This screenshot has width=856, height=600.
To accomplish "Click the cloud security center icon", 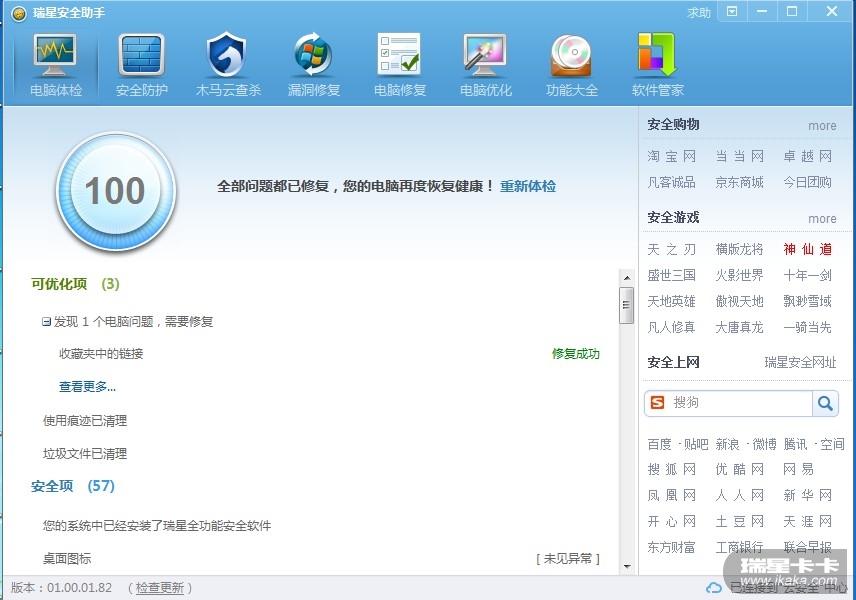I will click(x=714, y=588).
